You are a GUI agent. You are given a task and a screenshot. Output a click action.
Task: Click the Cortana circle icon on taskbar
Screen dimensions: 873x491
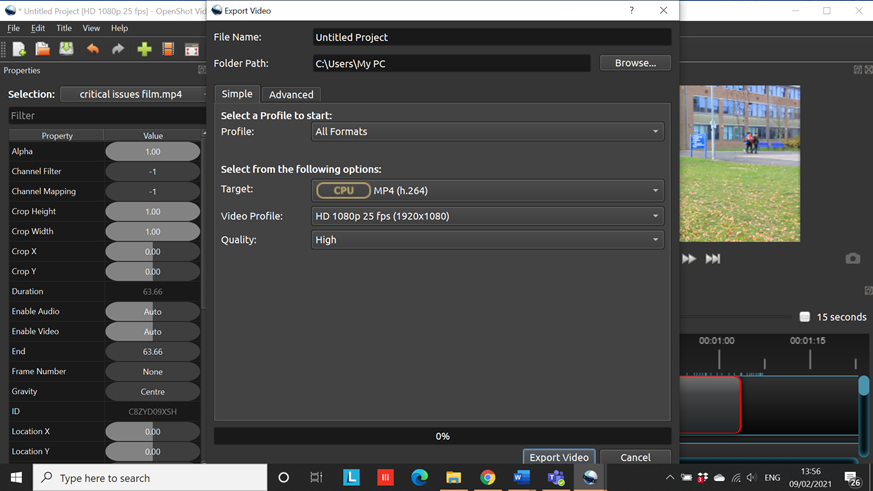(x=283, y=478)
